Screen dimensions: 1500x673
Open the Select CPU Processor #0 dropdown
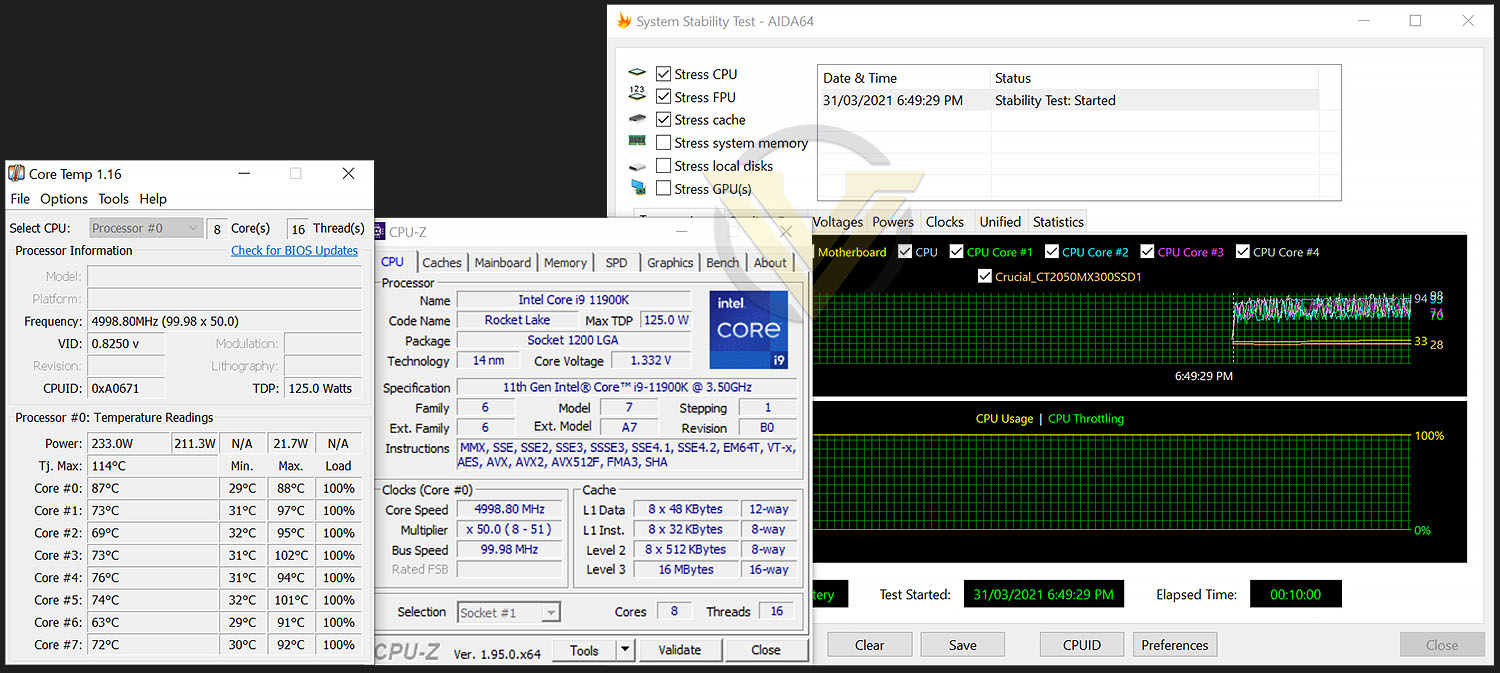point(146,228)
